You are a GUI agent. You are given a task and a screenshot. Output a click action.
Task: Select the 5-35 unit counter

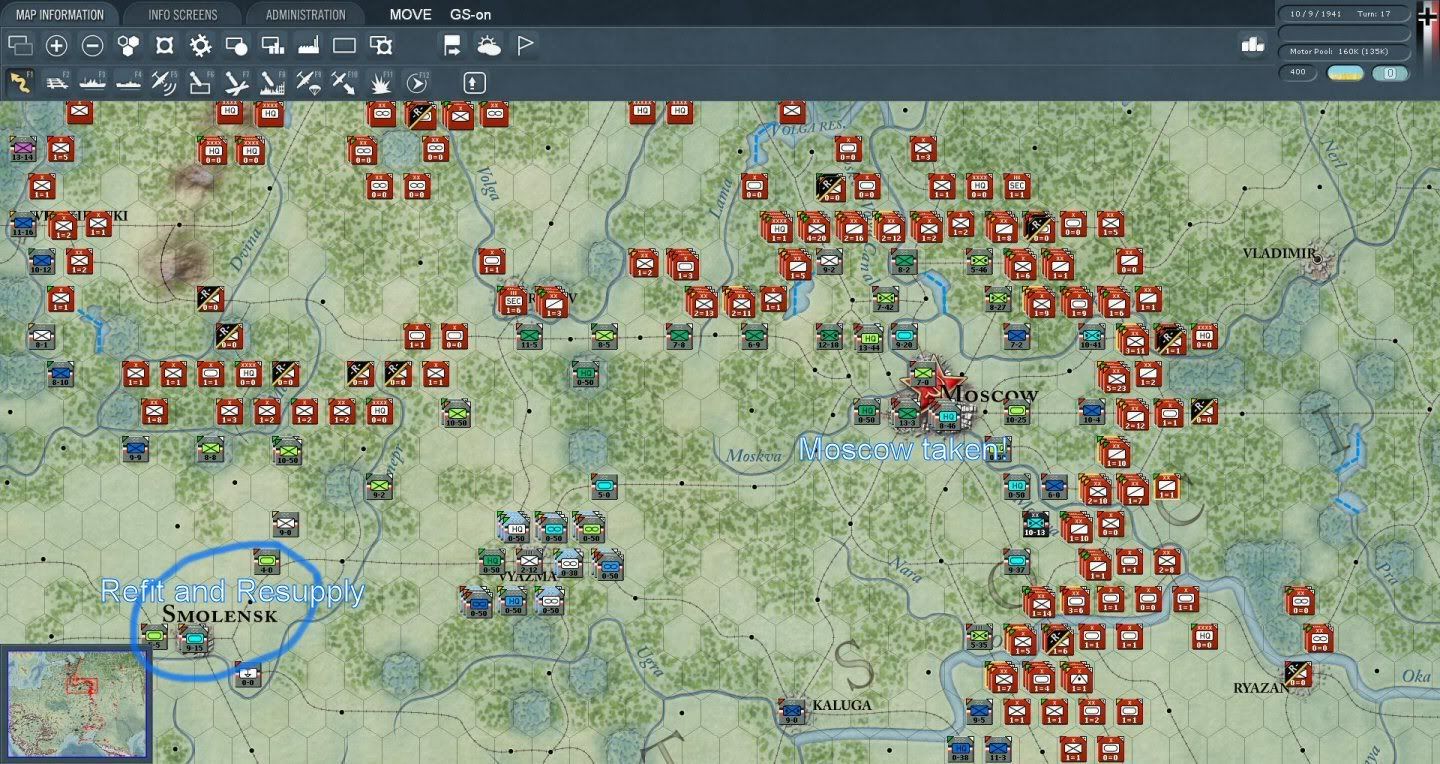pos(979,635)
